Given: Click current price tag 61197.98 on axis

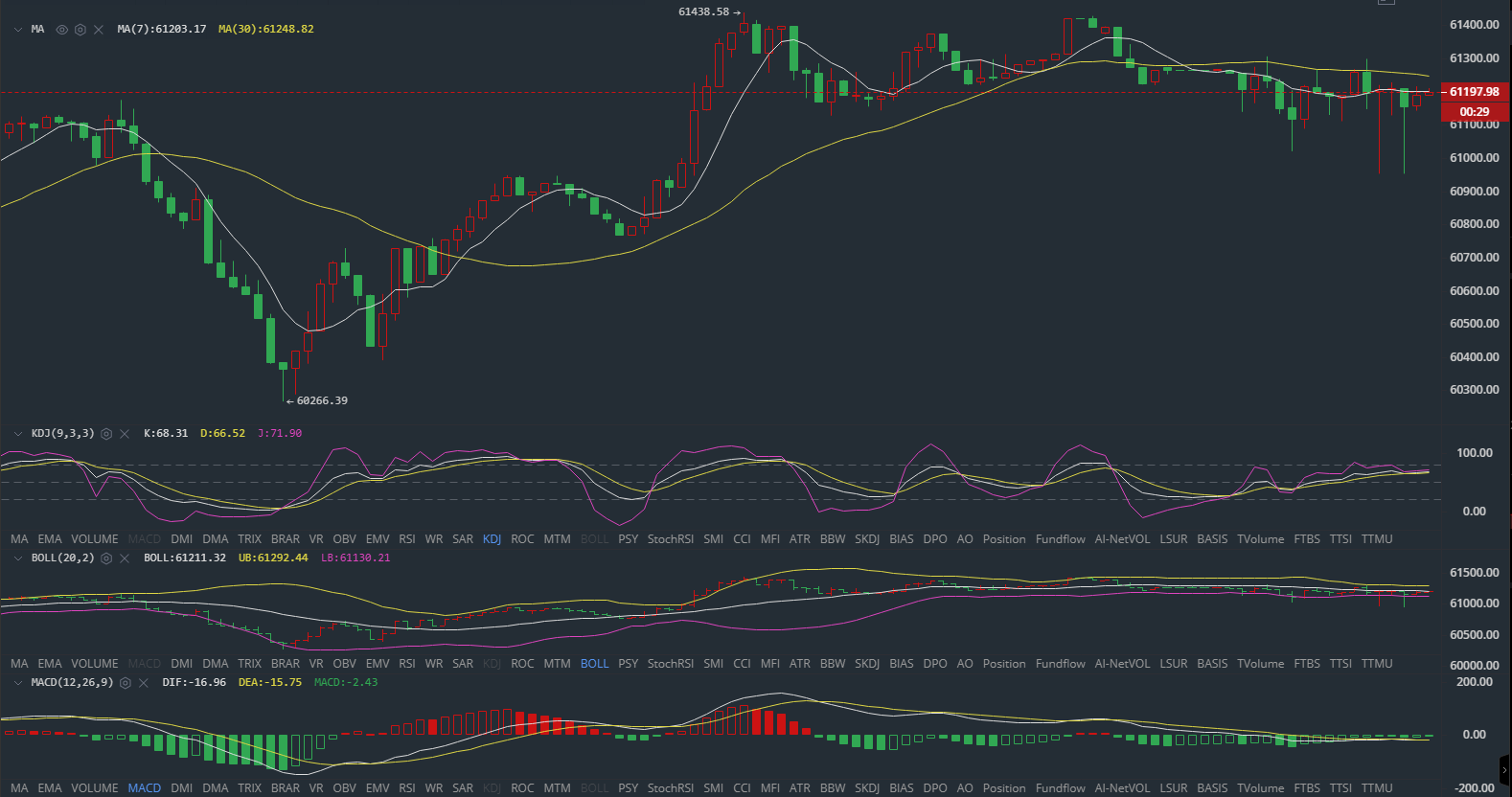Looking at the screenshot, I should pos(1475,92).
